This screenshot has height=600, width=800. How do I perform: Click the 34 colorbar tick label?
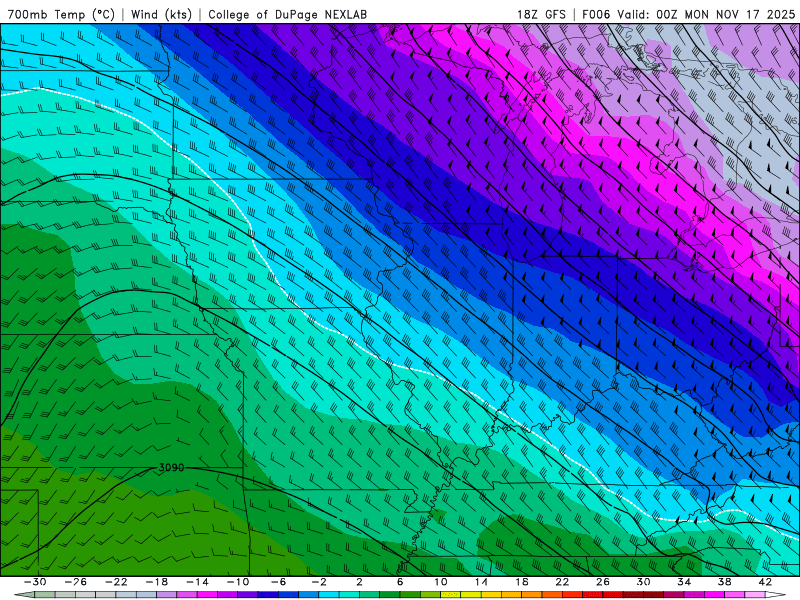pyautogui.click(x=684, y=582)
